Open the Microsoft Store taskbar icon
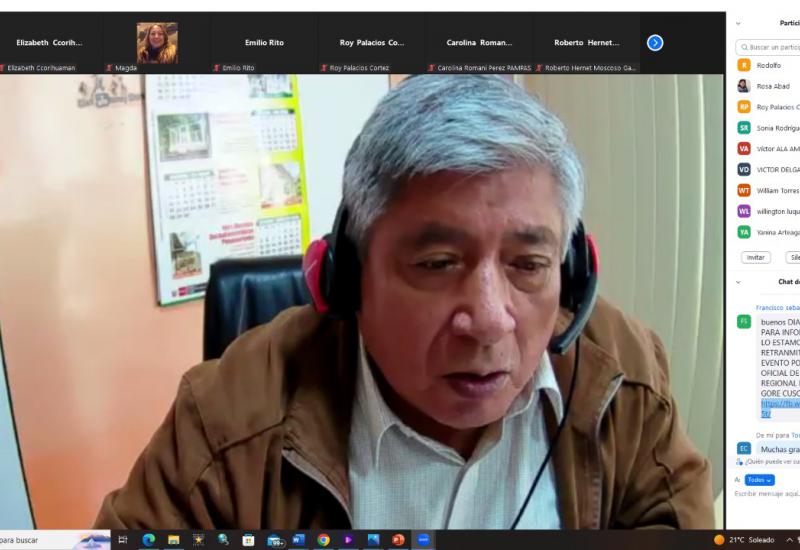Screen dimensions: 800x550 click(248, 540)
